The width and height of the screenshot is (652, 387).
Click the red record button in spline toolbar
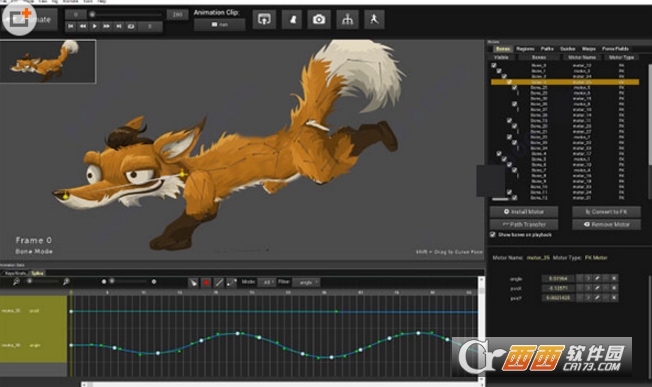[x=206, y=283]
